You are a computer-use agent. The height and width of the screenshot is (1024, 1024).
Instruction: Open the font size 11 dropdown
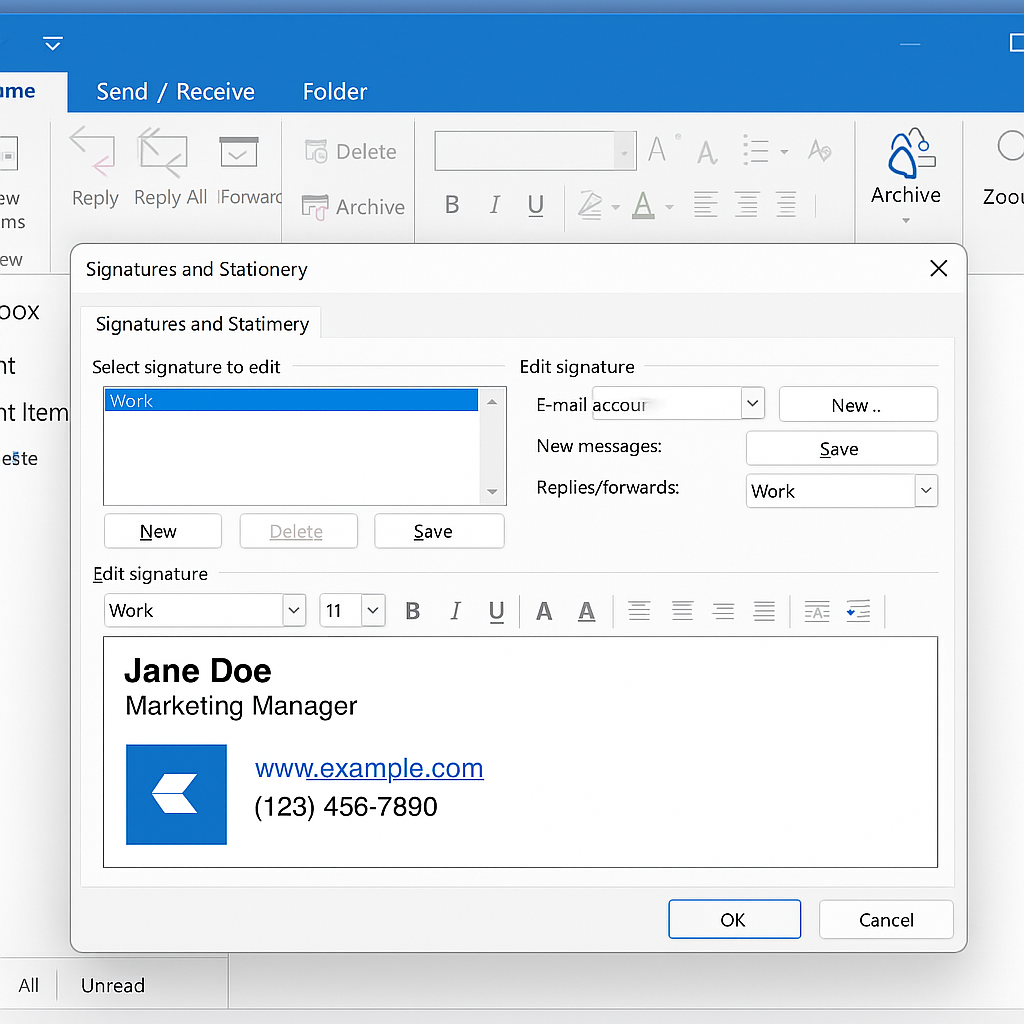click(373, 610)
